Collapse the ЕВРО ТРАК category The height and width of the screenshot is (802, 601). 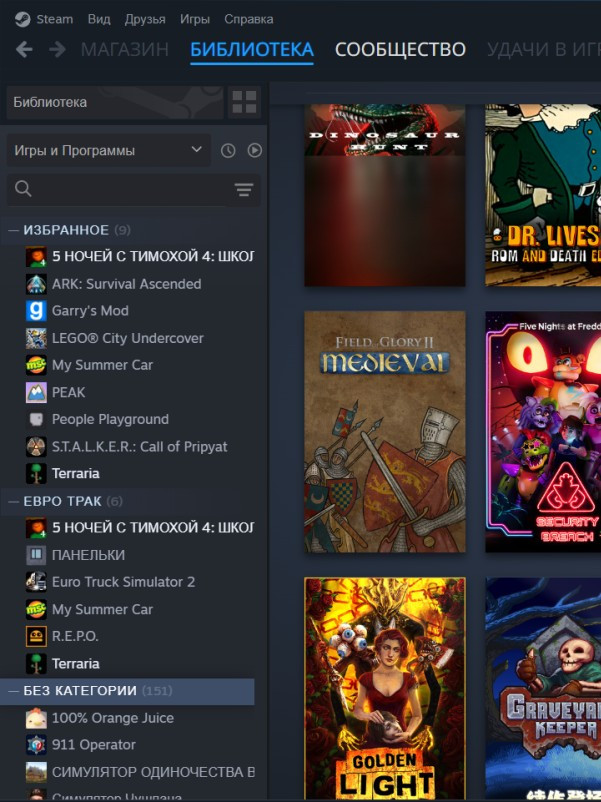13,501
